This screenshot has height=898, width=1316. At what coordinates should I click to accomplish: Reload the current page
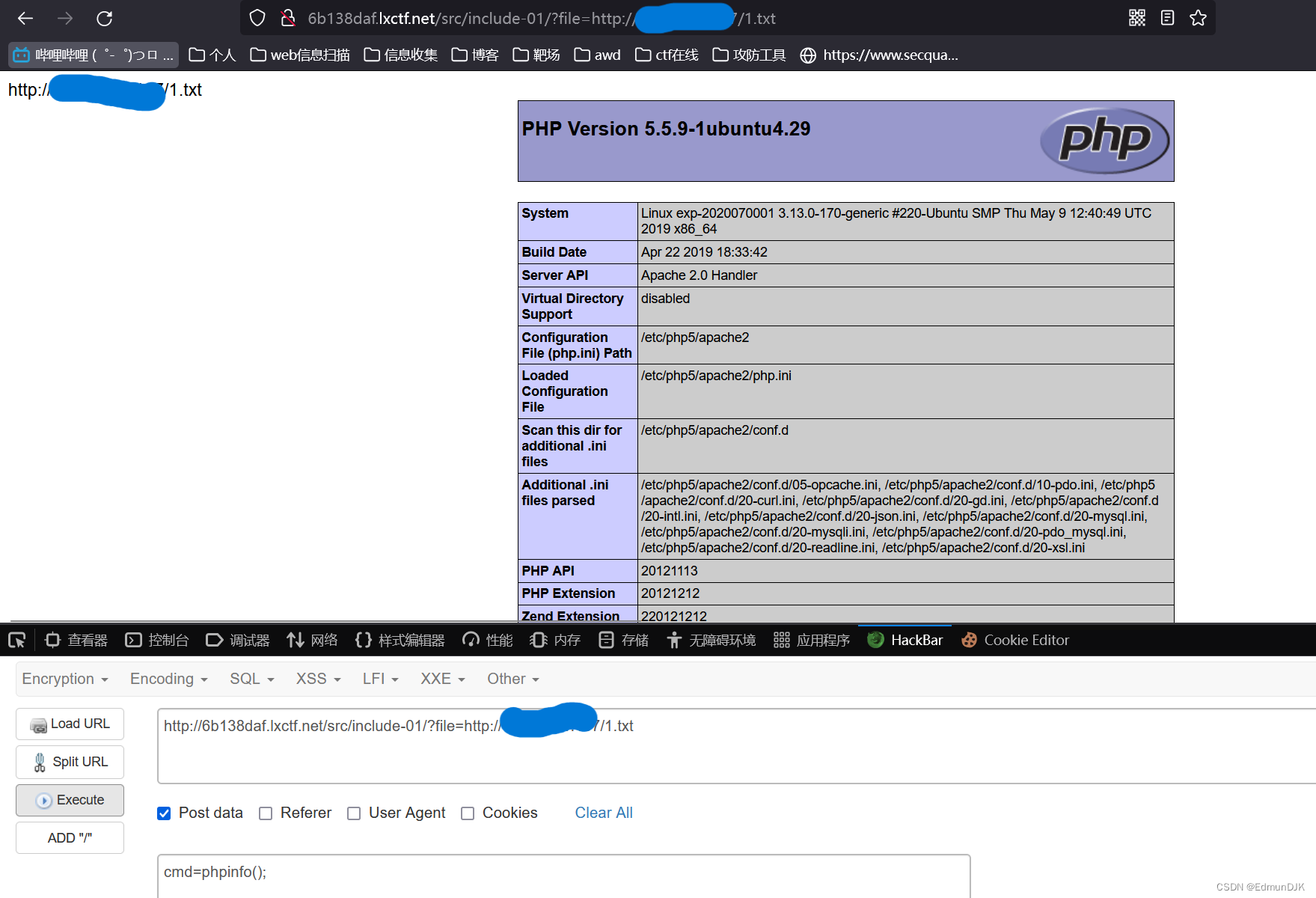point(105,18)
